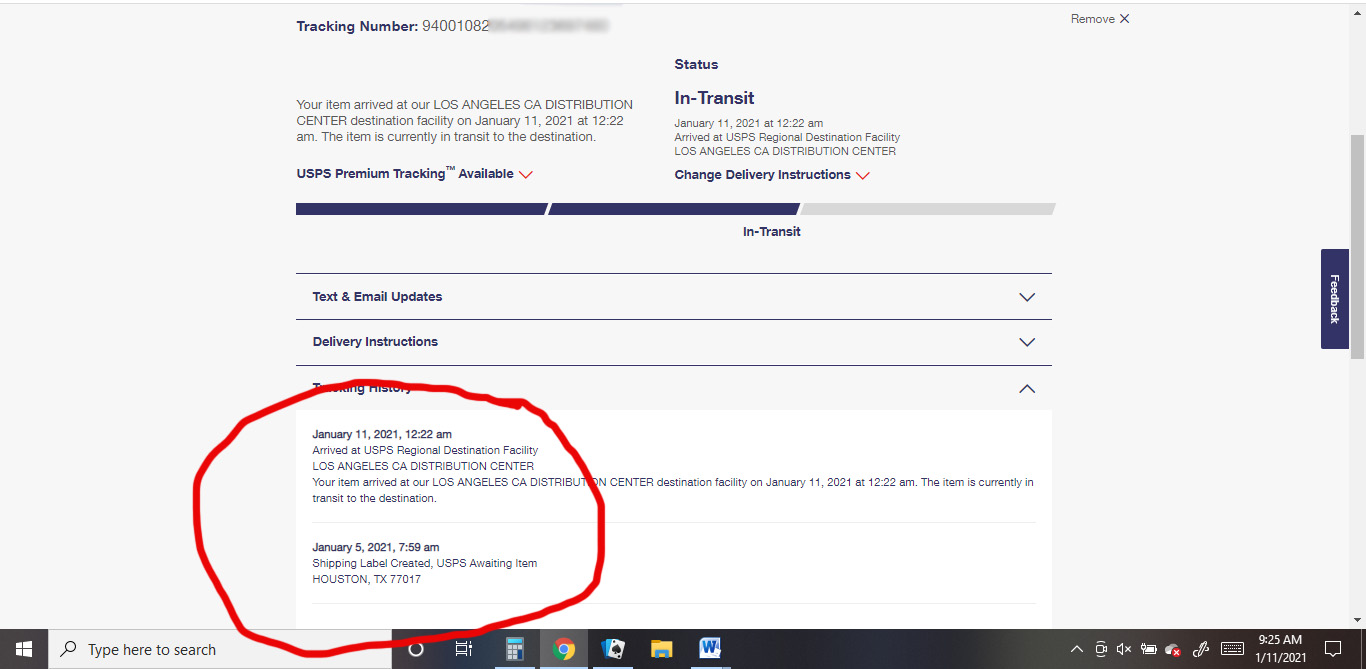
Task: Expand Text & Email Updates section
Action: (x=674, y=297)
